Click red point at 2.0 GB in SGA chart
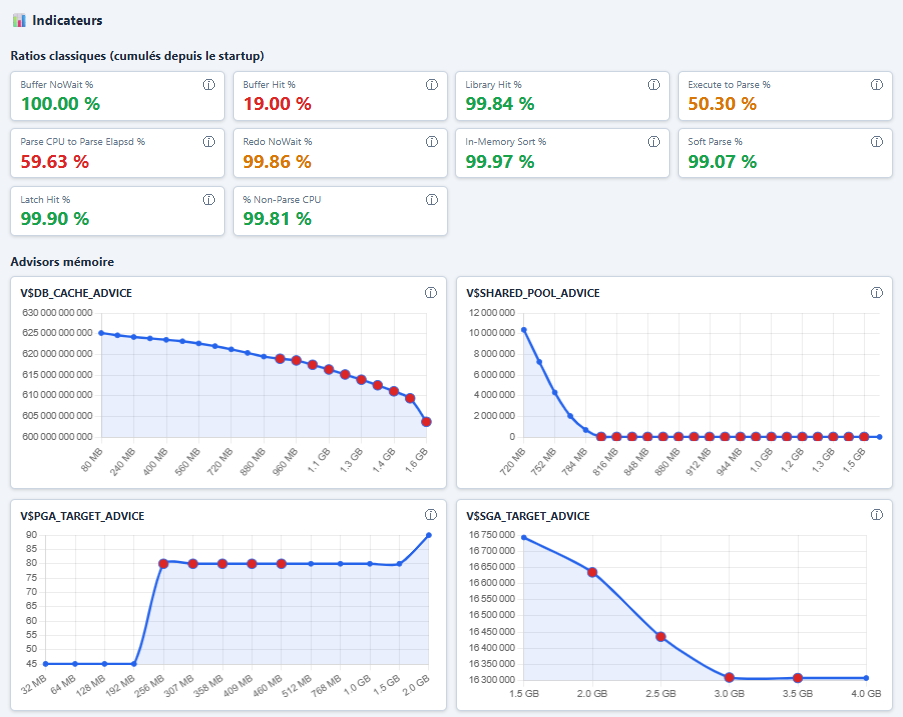 click(x=592, y=572)
